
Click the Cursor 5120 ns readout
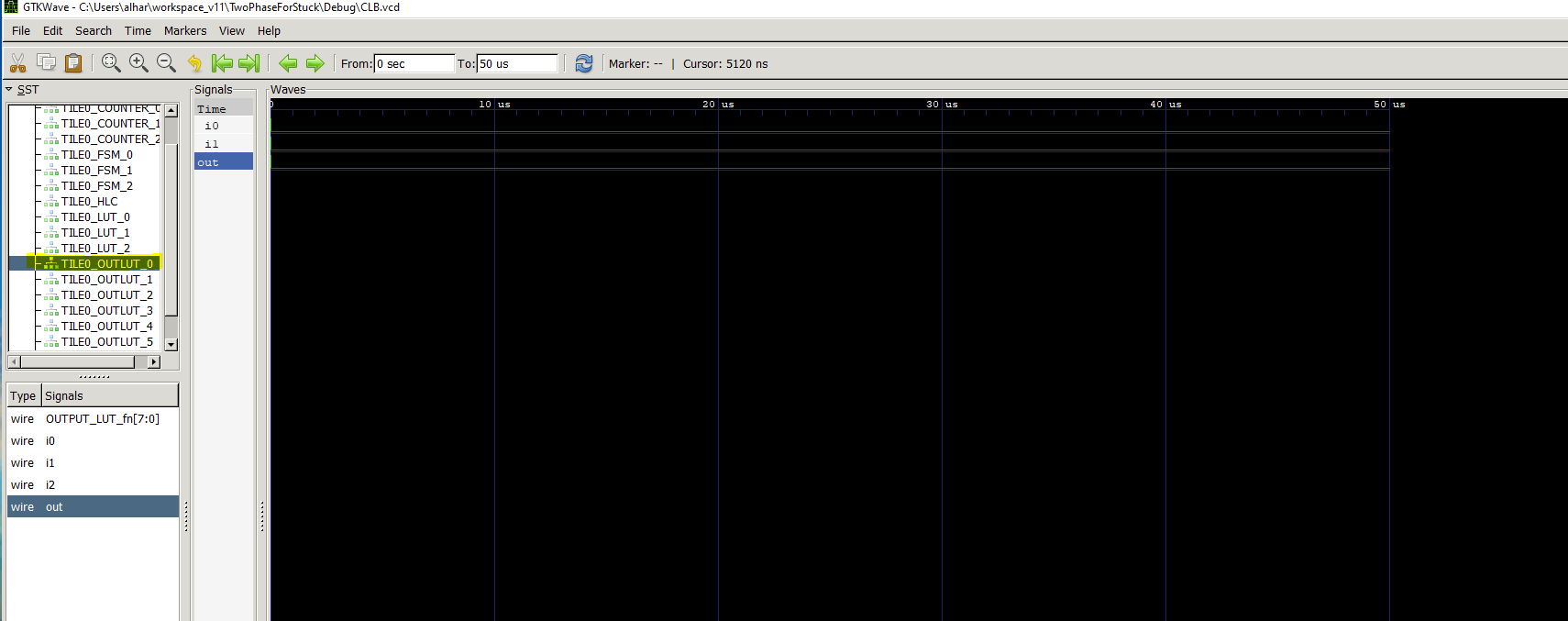[x=725, y=63]
